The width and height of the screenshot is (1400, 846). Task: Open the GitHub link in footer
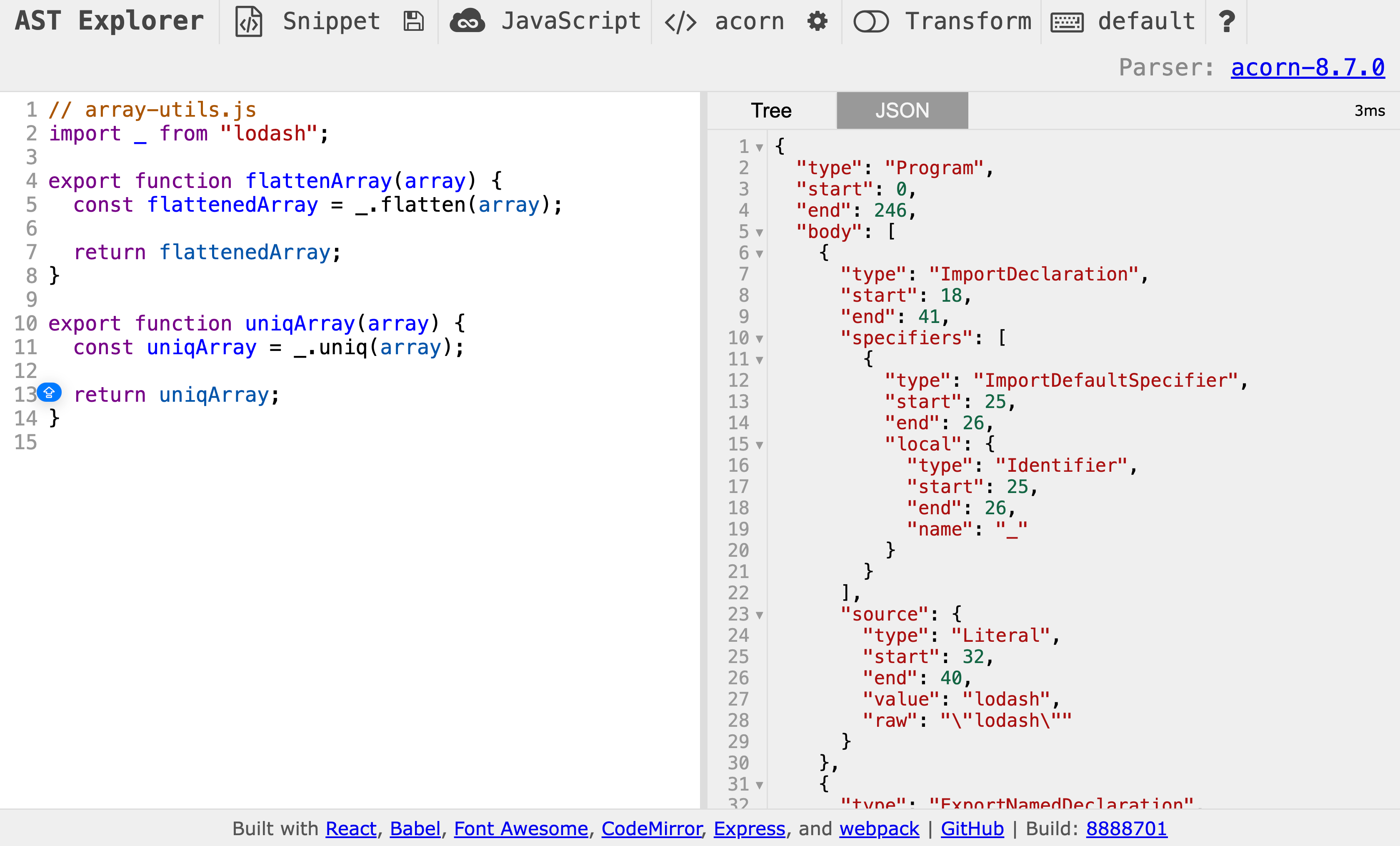pyautogui.click(x=972, y=828)
